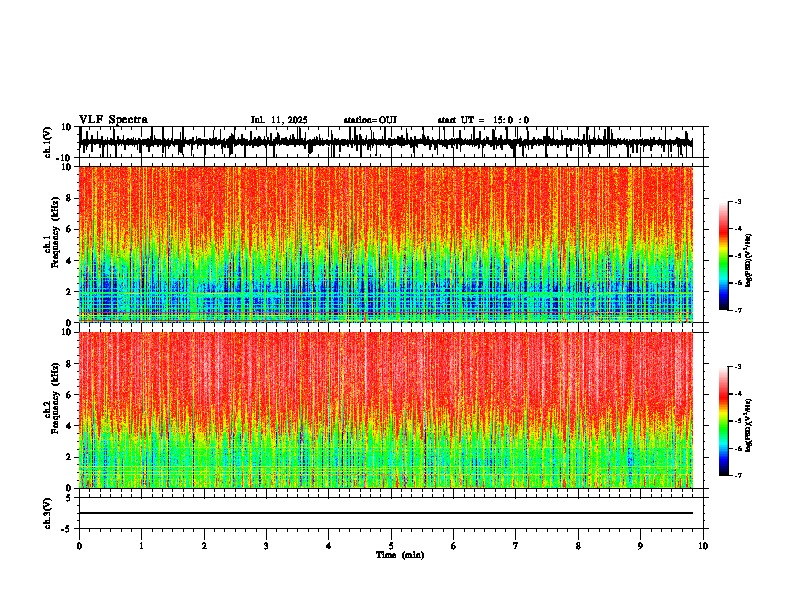This screenshot has width=792, height=612.
Task: Click time axis tick label '2'
Action: (x=204, y=546)
